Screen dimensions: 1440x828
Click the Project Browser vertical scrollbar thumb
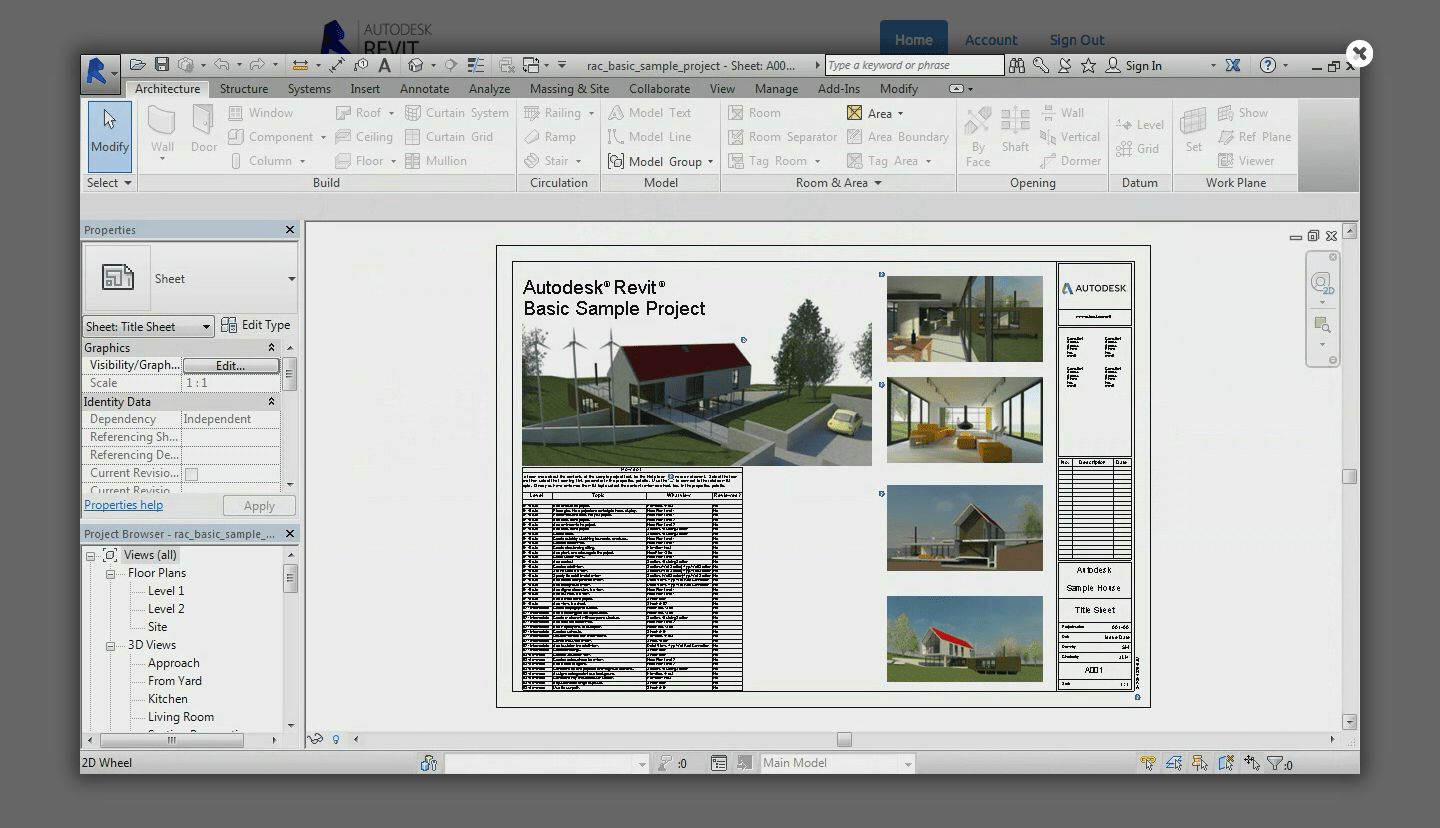point(290,579)
